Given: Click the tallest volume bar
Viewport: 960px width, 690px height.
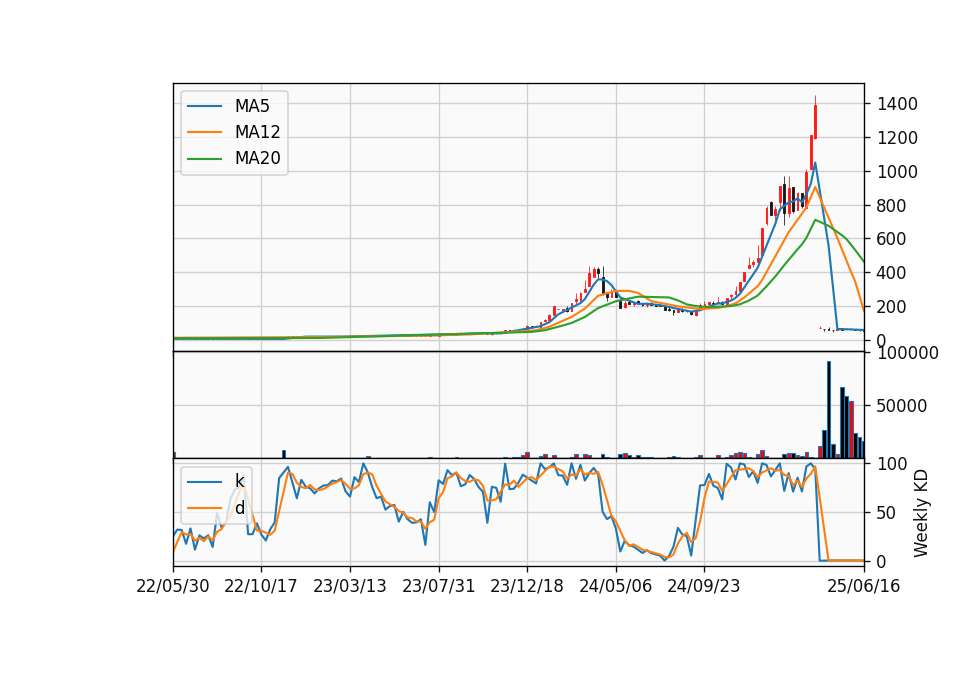Looking at the screenshot, I should [x=829, y=410].
